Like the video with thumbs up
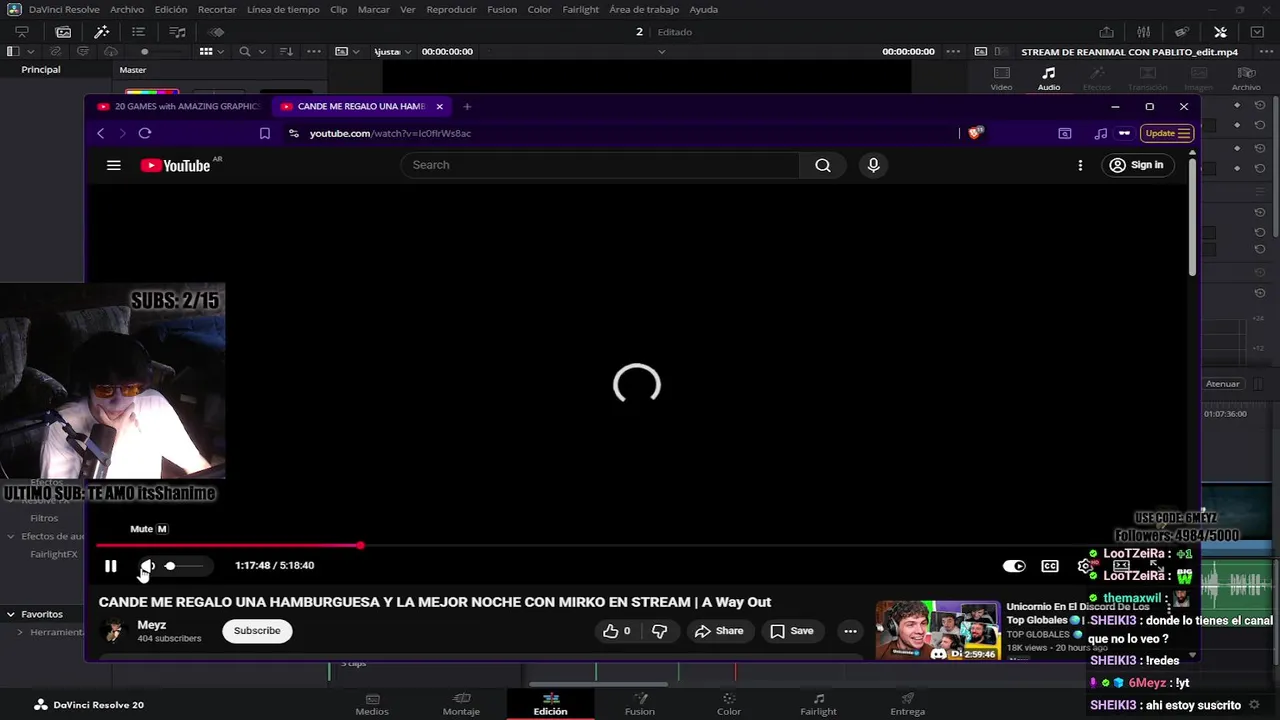 click(x=617, y=631)
